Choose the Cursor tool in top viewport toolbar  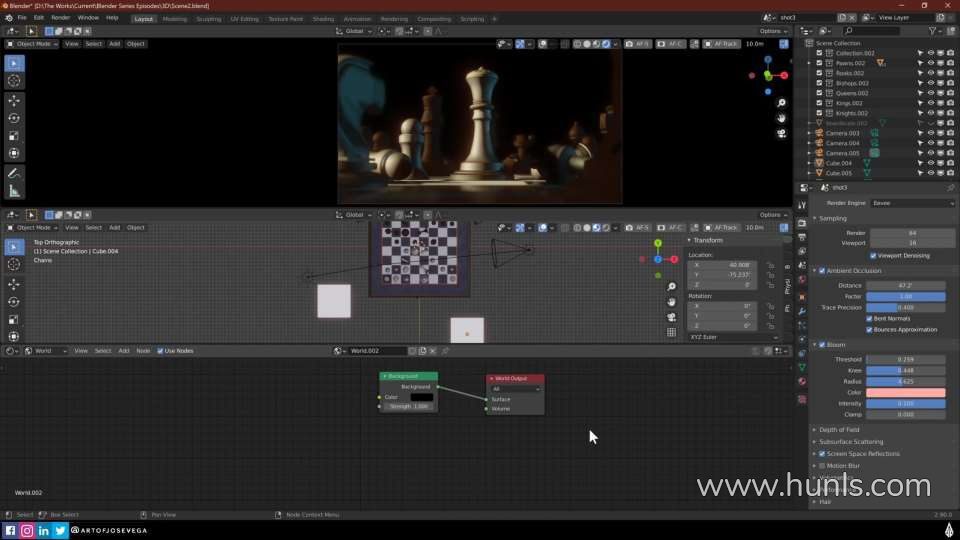point(14,81)
